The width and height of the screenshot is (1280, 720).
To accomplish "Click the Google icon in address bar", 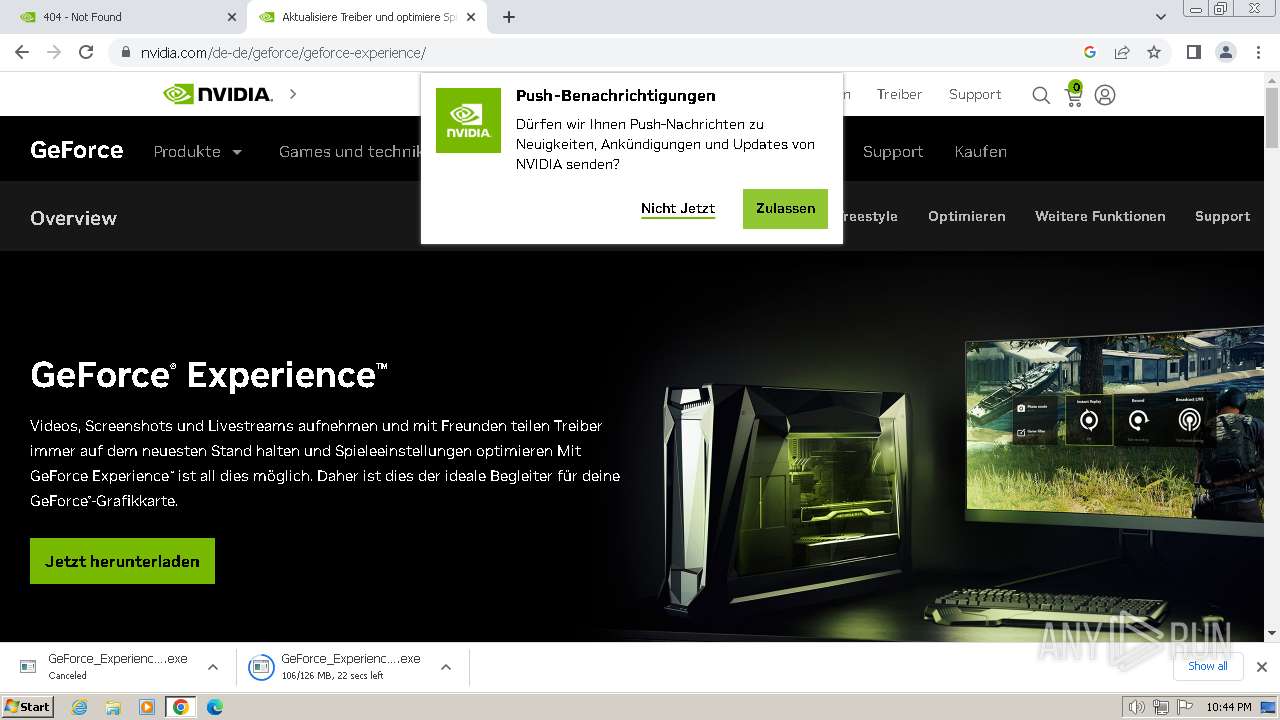I will pyautogui.click(x=1090, y=52).
